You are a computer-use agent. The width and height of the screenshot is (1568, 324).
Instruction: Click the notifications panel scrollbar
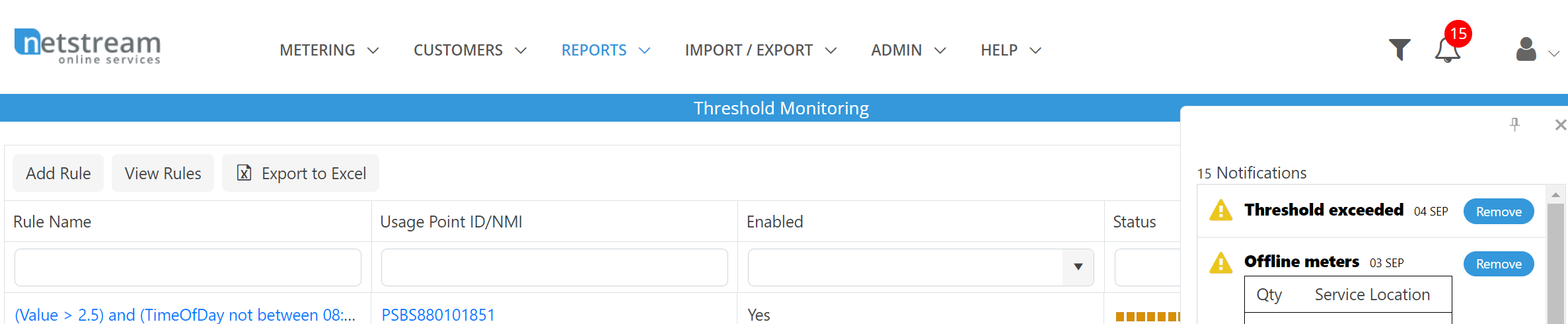[1555, 264]
